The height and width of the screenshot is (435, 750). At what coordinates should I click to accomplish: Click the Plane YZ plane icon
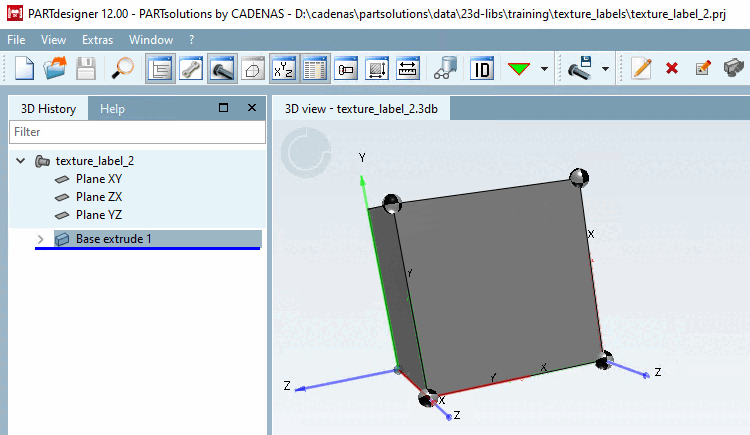tap(62, 215)
